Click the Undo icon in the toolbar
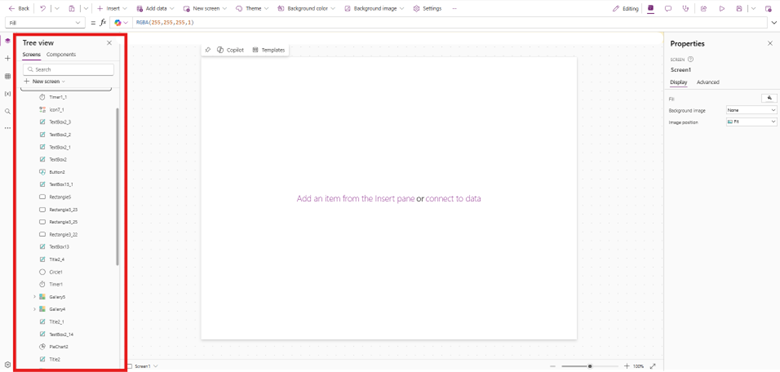This screenshot has width=780, height=372. (x=43, y=8)
